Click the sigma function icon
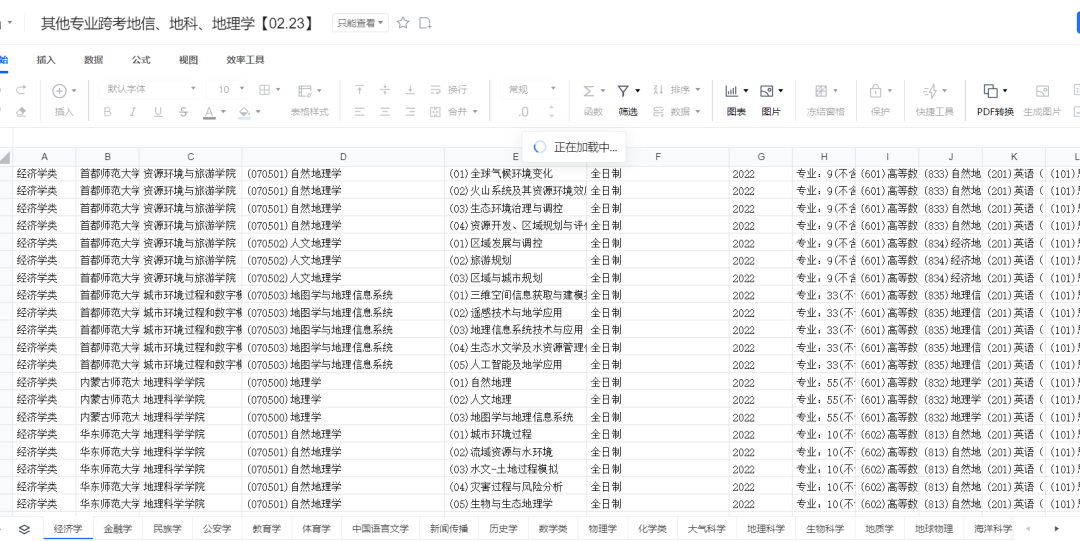Image resolution: width=1080 pixels, height=541 pixels. coord(589,90)
